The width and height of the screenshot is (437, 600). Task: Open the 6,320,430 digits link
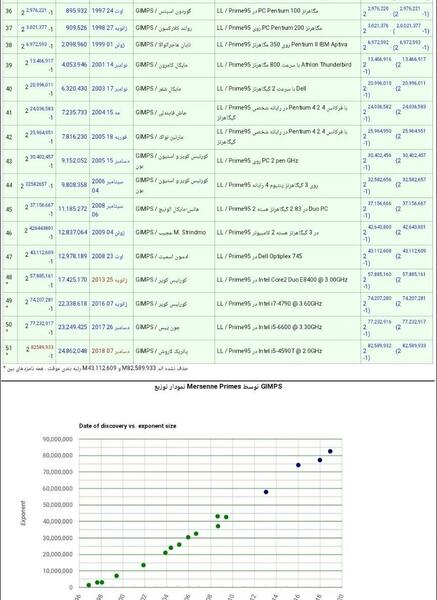click(x=74, y=88)
